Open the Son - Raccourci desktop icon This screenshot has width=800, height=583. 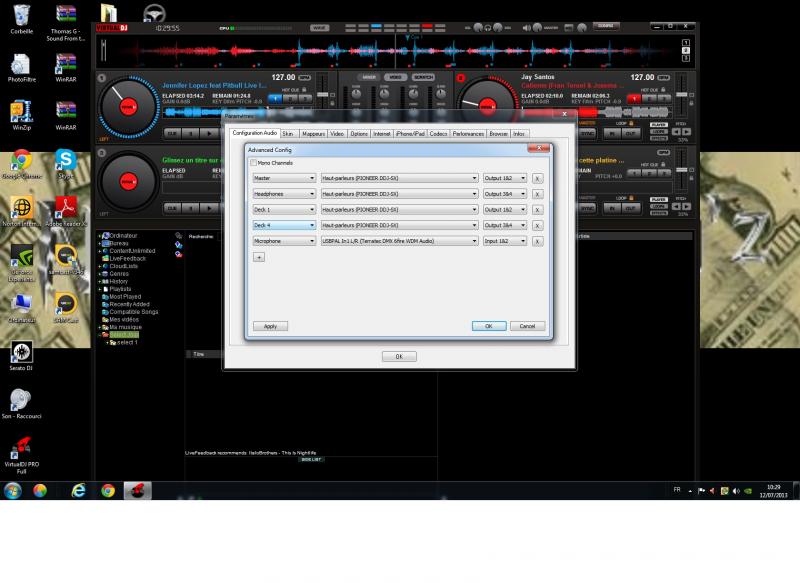click(21, 404)
